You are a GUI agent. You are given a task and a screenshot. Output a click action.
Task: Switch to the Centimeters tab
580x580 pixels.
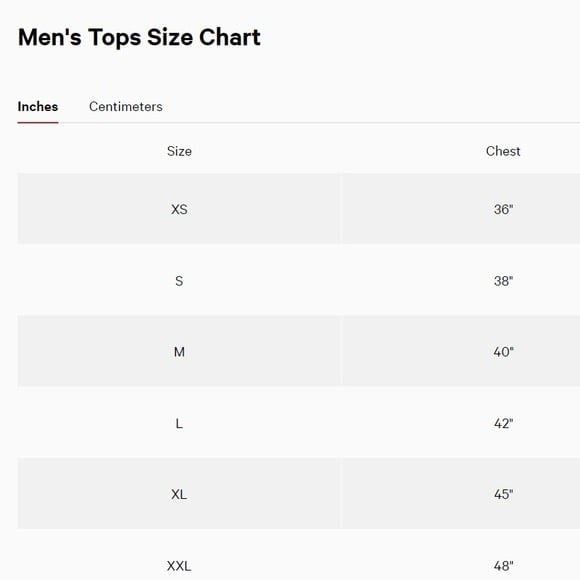[125, 107]
